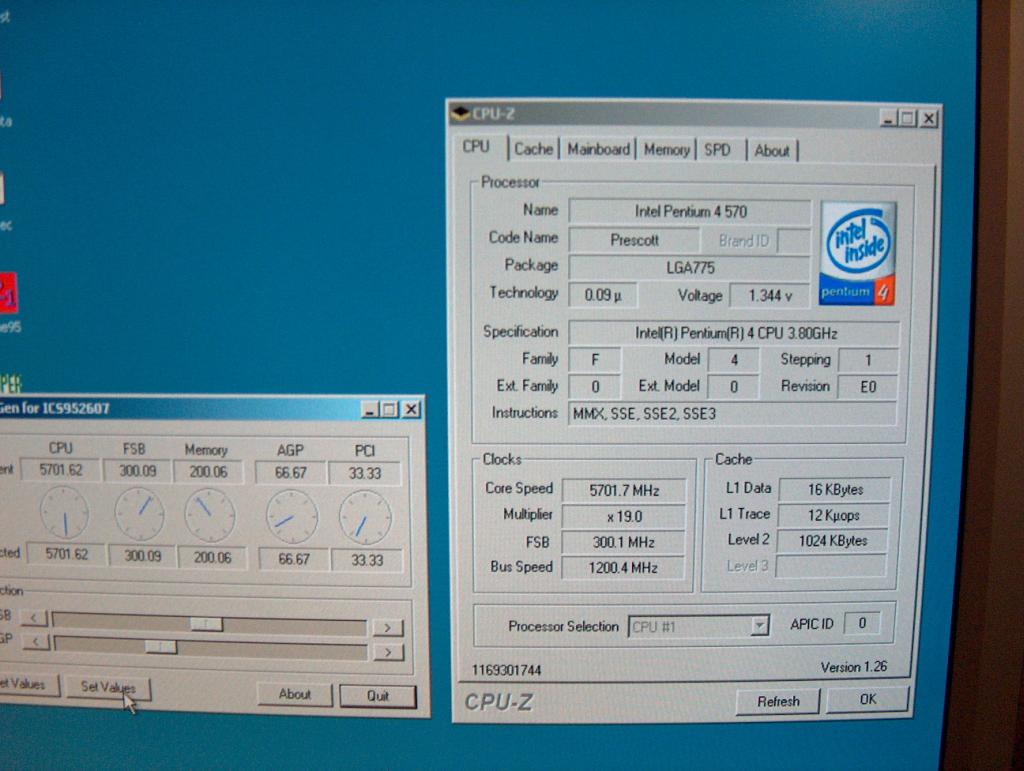Click the AGP frequency dial gauge
The width and height of the screenshot is (1024, 771).
292,518
